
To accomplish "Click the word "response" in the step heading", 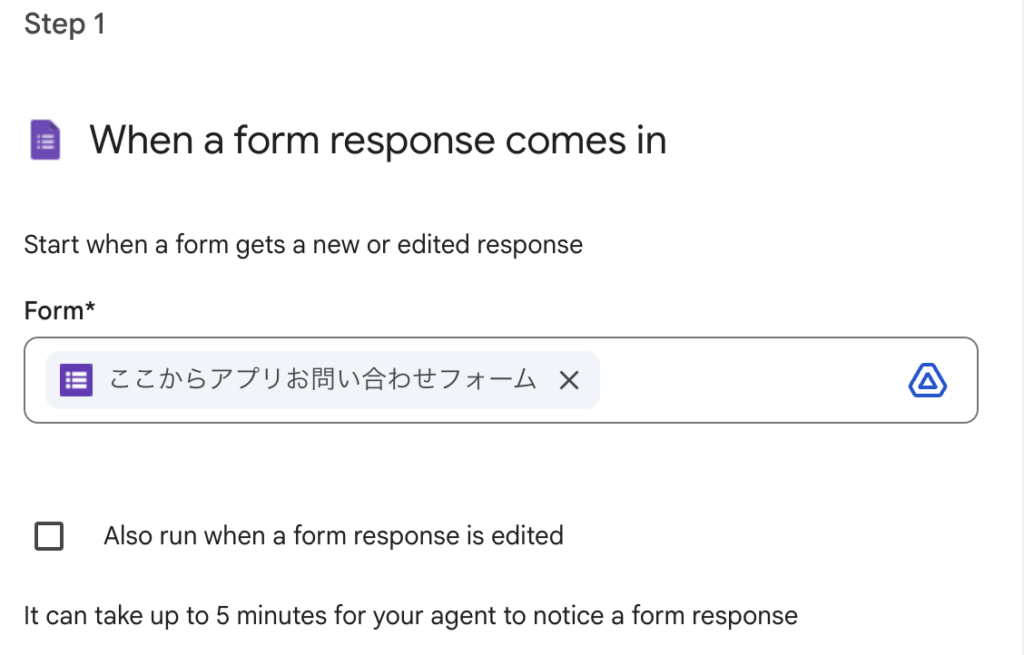I will (x=410, y=140).
